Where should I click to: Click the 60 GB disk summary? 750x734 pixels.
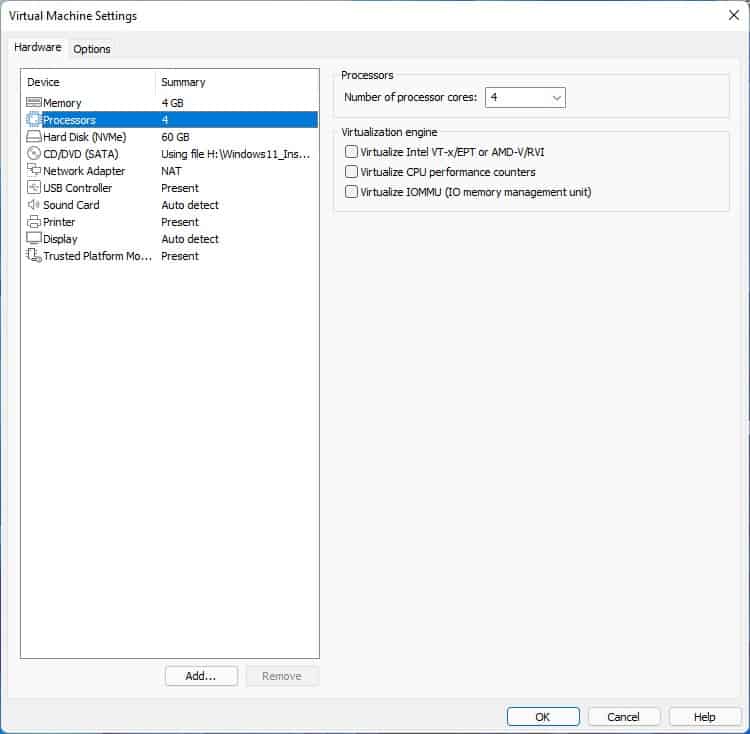click(x=175, y=137)
